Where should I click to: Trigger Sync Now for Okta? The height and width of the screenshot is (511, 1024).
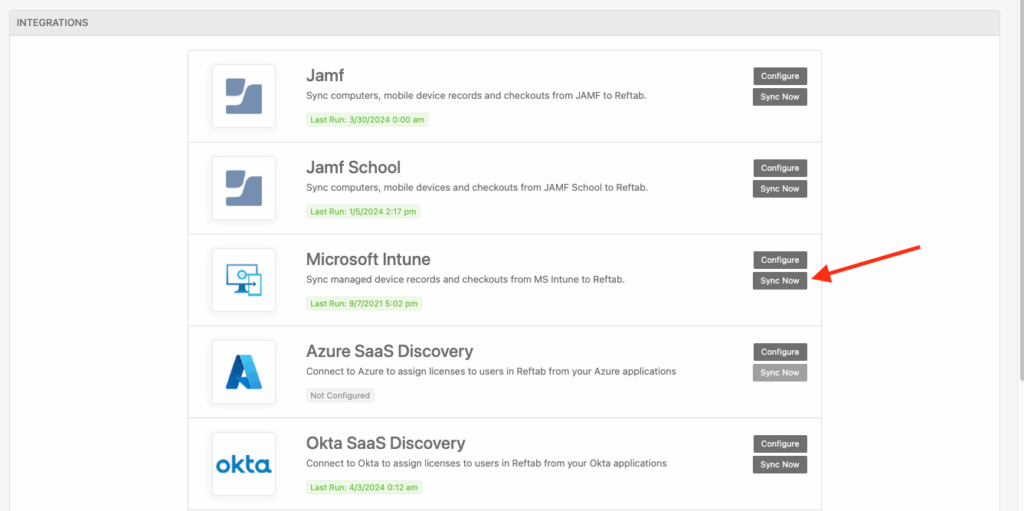coord(779,465)
